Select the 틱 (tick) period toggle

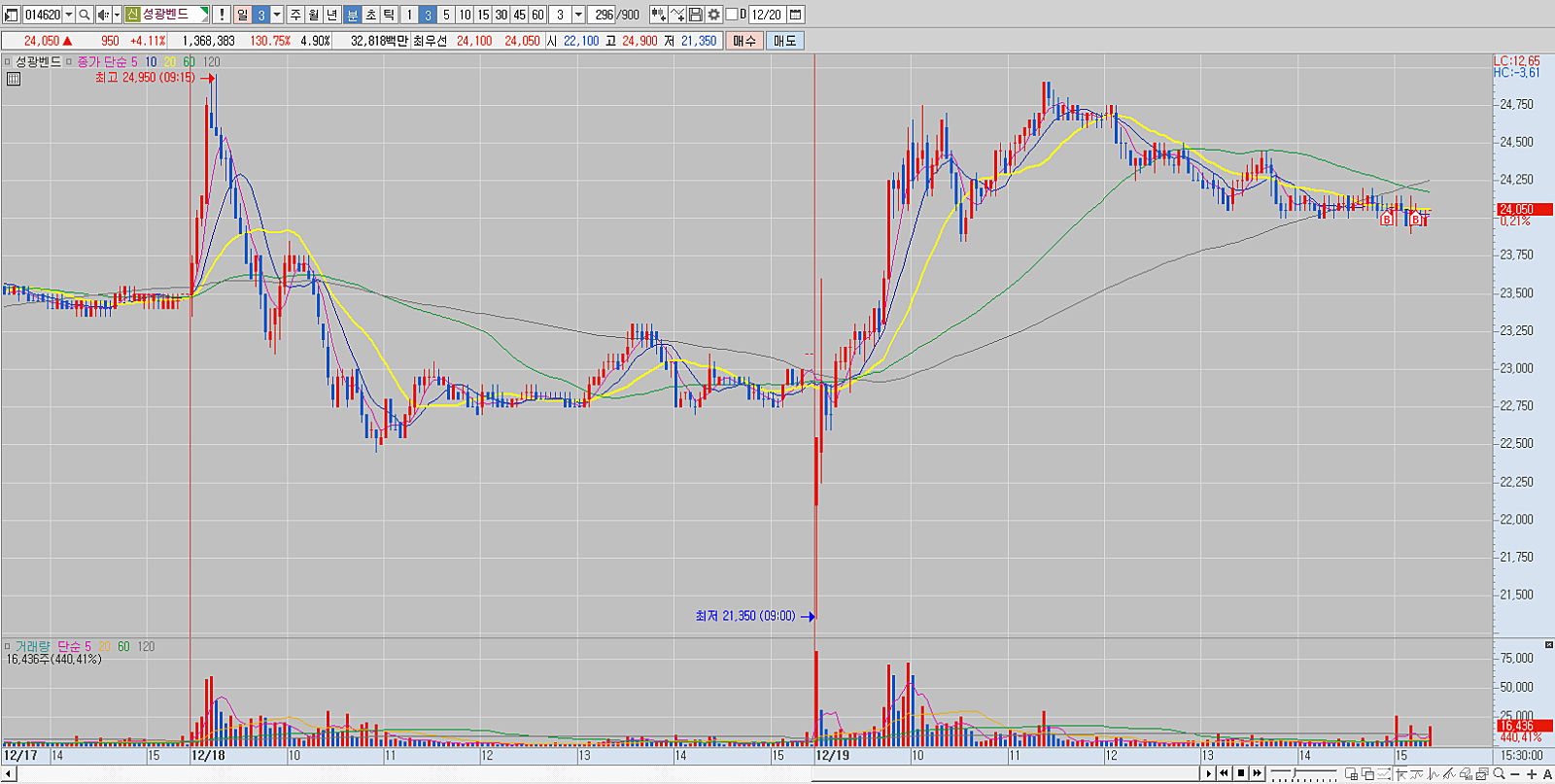tap(389, 15)
